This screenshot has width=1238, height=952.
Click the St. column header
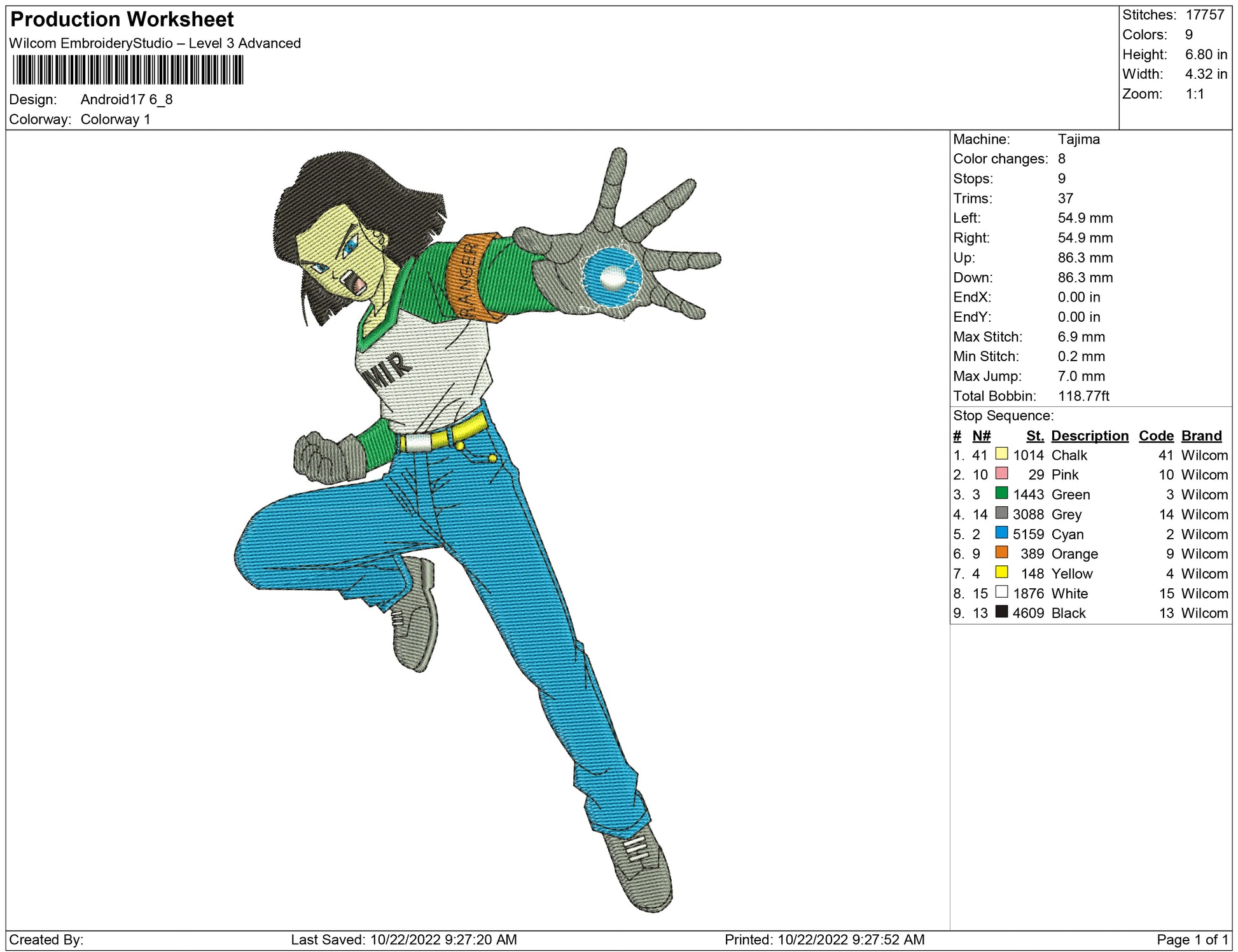coord(1034,436)
